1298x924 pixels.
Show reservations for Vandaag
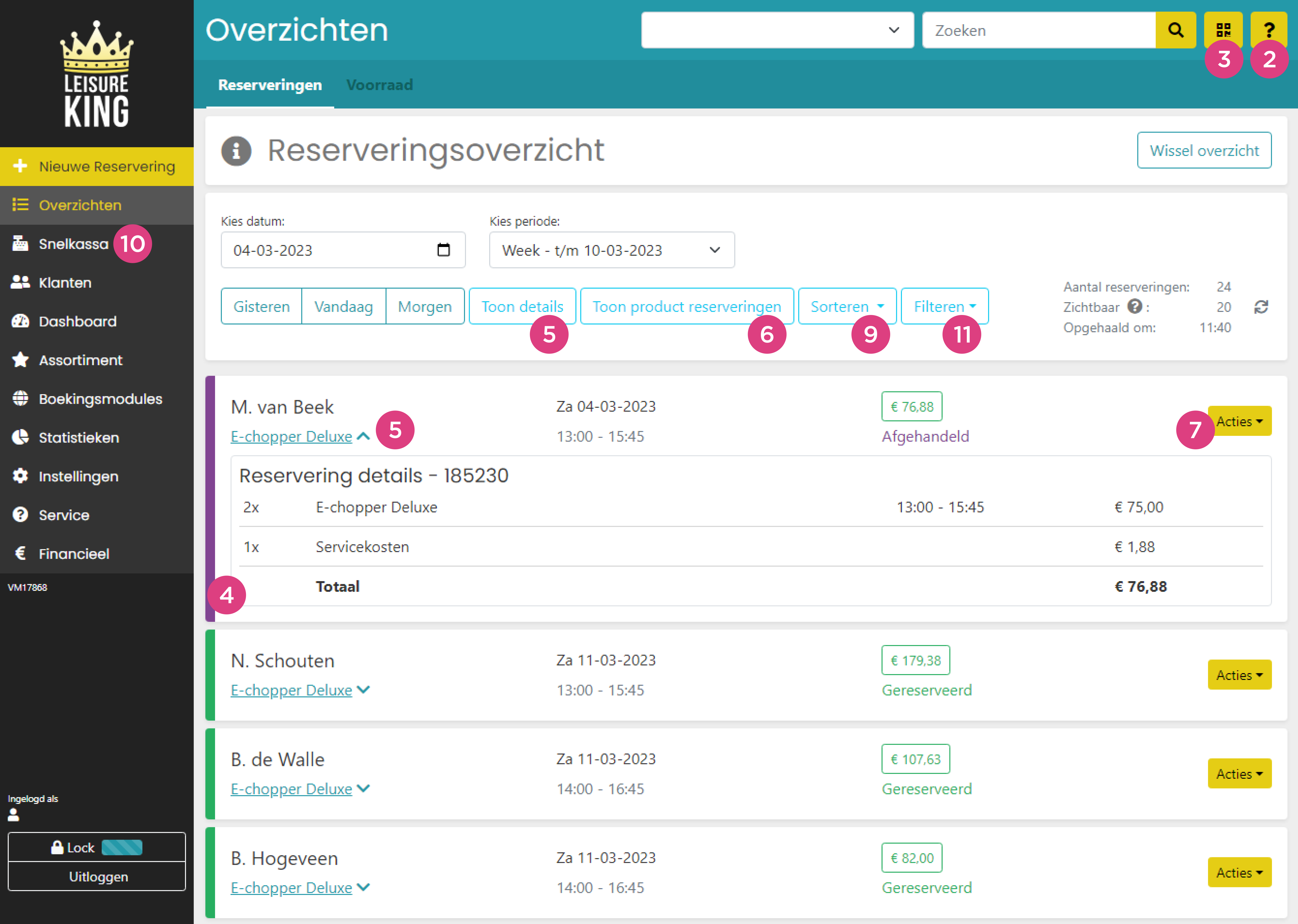(x=344, y=307)
